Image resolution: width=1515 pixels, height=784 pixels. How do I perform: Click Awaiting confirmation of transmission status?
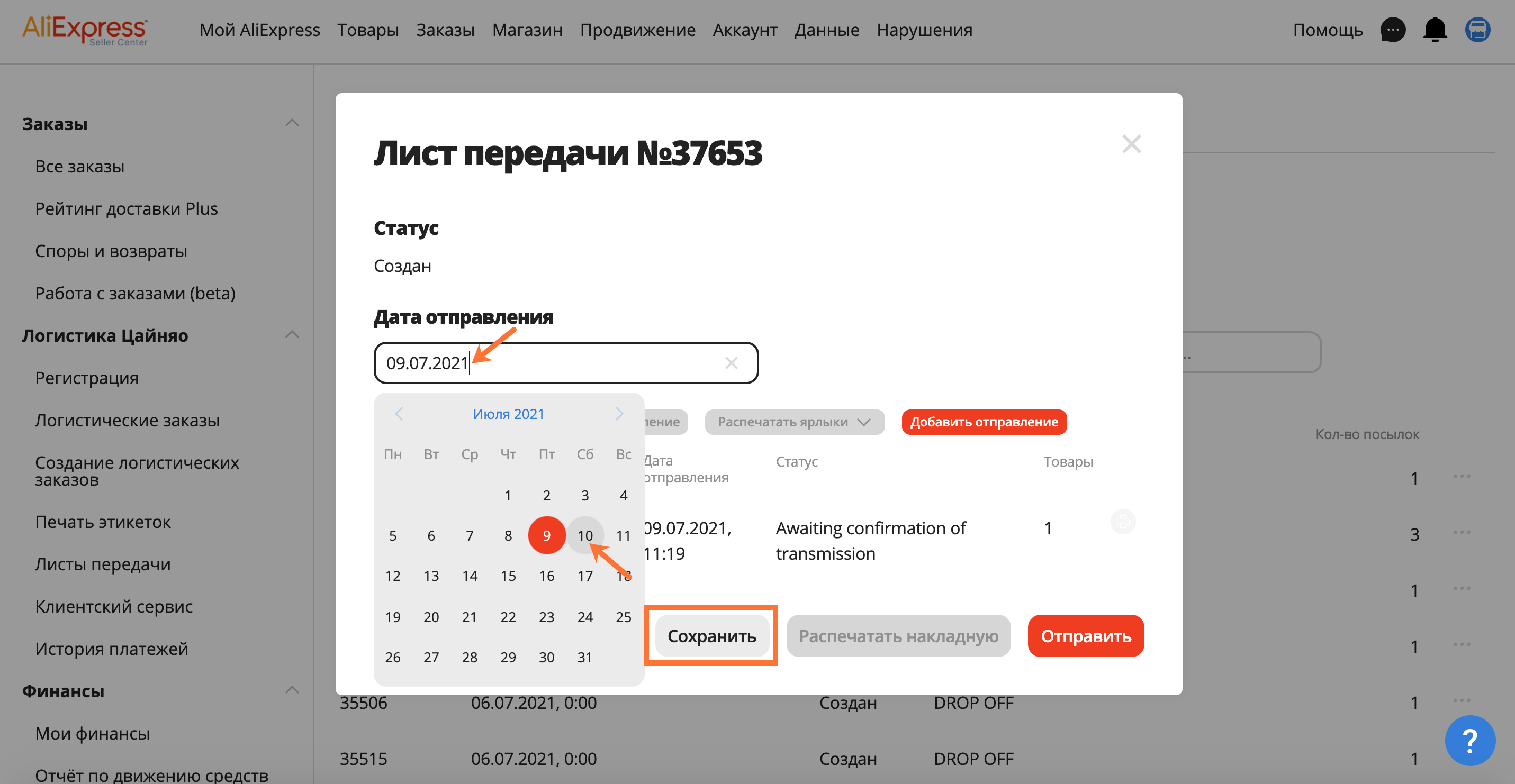point(871,541)
